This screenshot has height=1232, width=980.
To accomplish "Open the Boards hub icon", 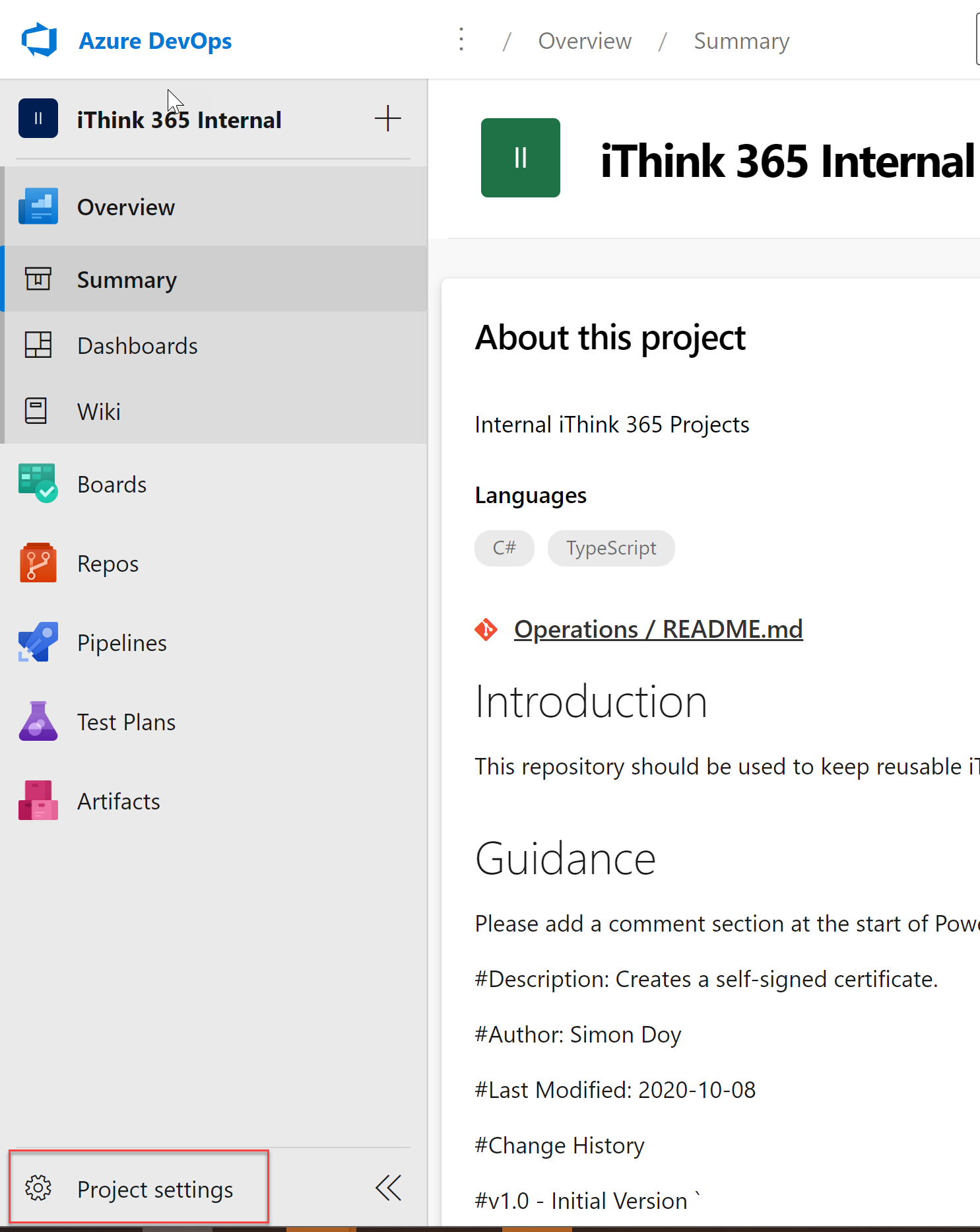I will click(x=38, y=484).
